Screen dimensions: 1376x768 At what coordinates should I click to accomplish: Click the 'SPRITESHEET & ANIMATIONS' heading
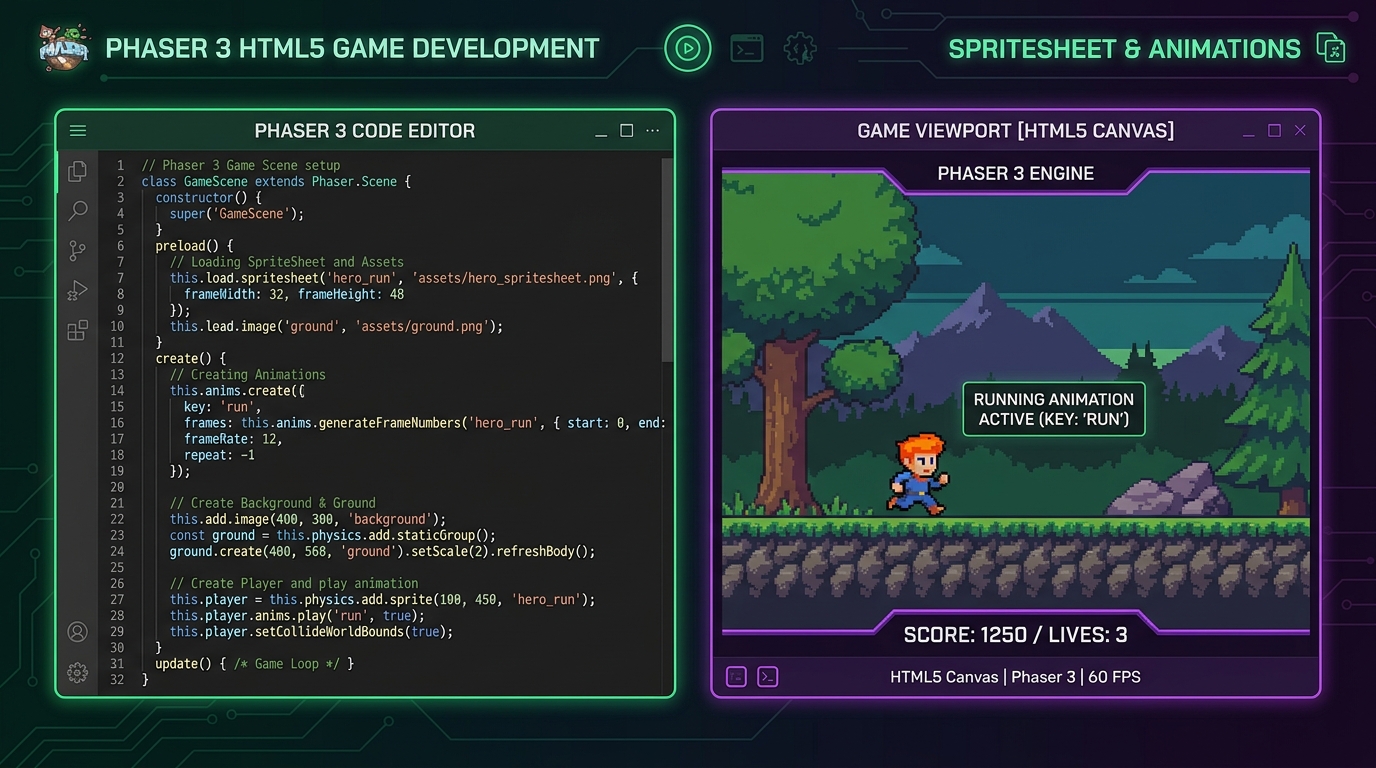[1124, 48]
